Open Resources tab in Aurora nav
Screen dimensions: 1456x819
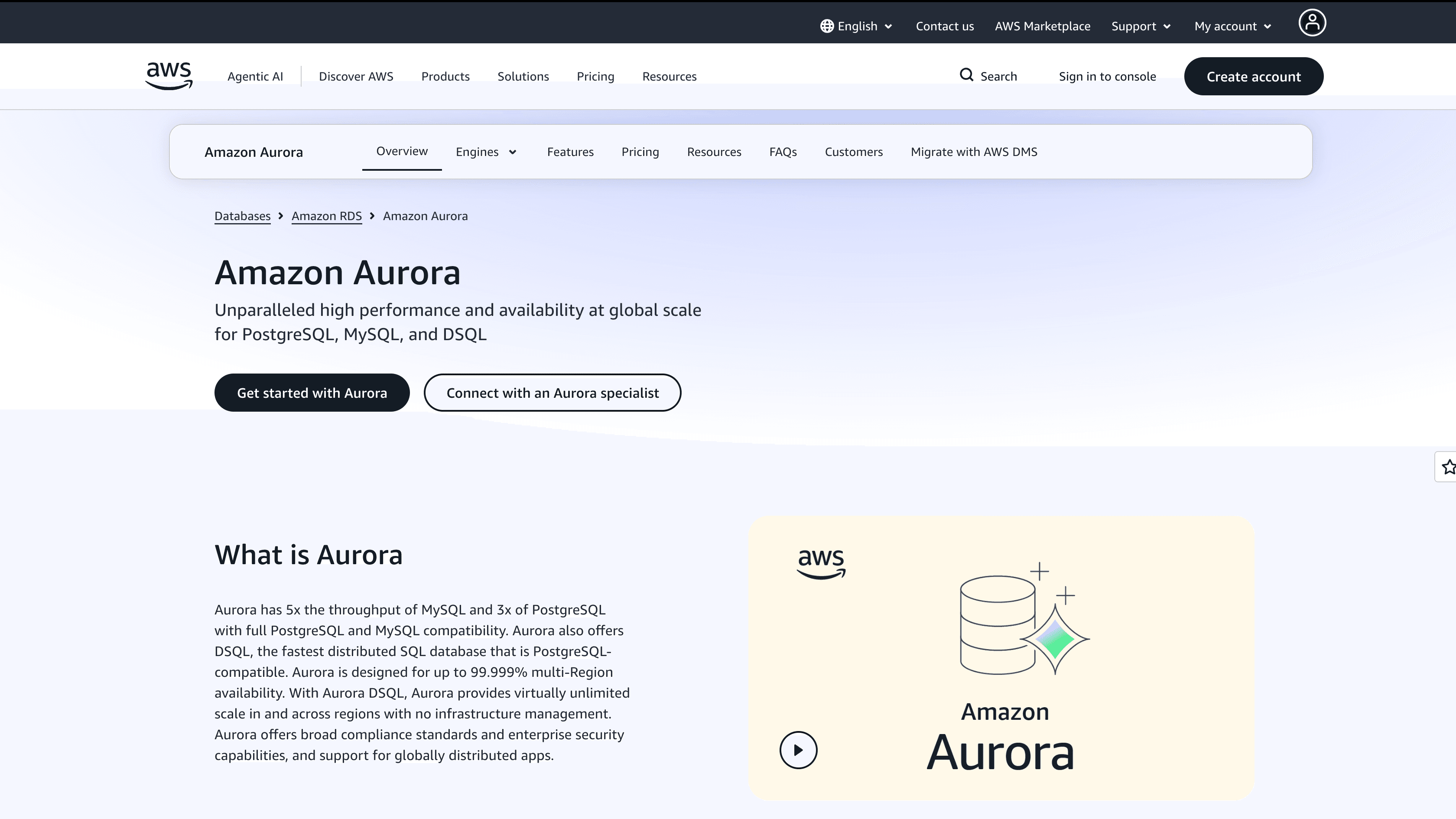714,152
